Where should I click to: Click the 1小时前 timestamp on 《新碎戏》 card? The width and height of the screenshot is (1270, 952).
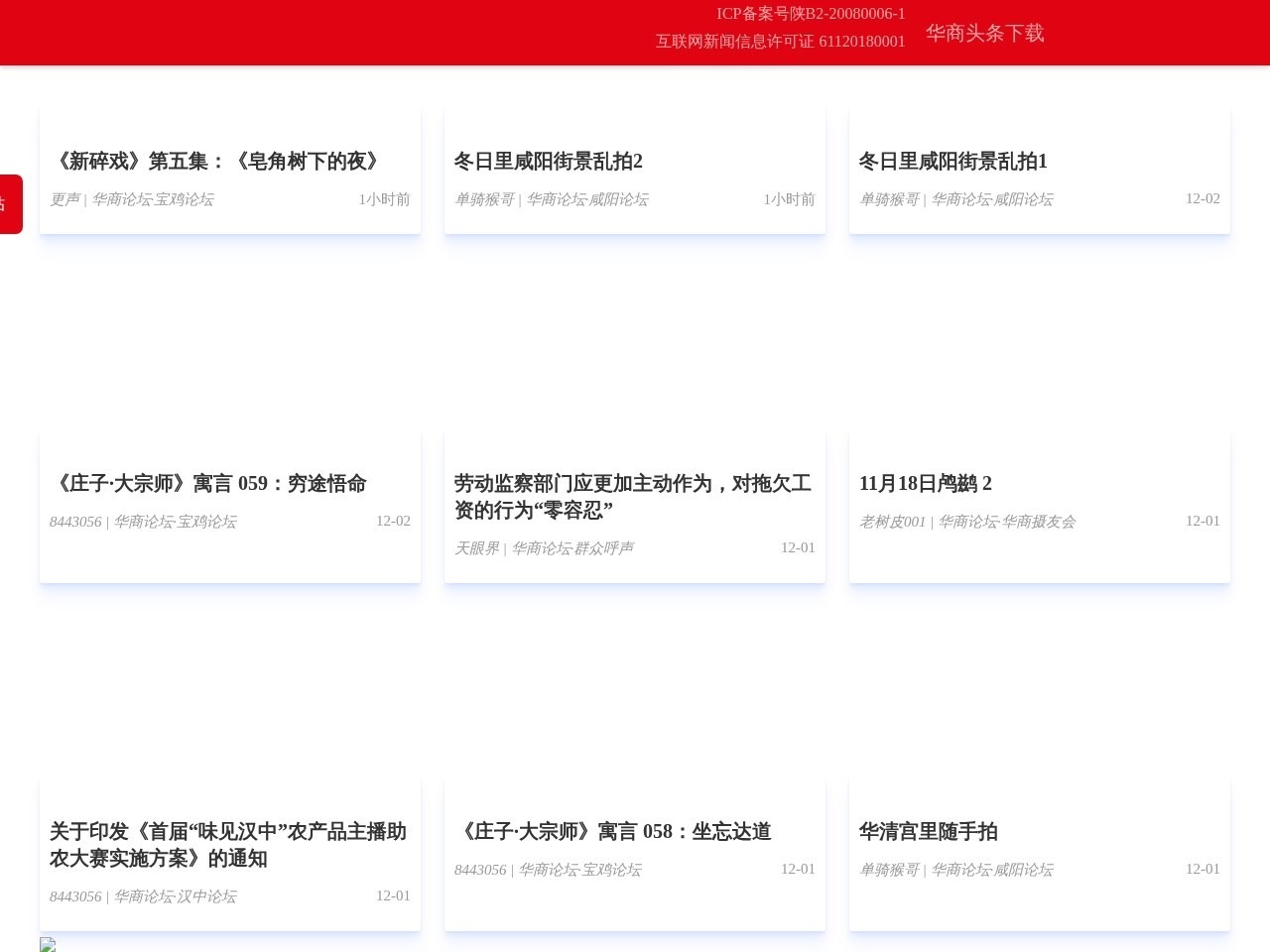coord(384,199)
